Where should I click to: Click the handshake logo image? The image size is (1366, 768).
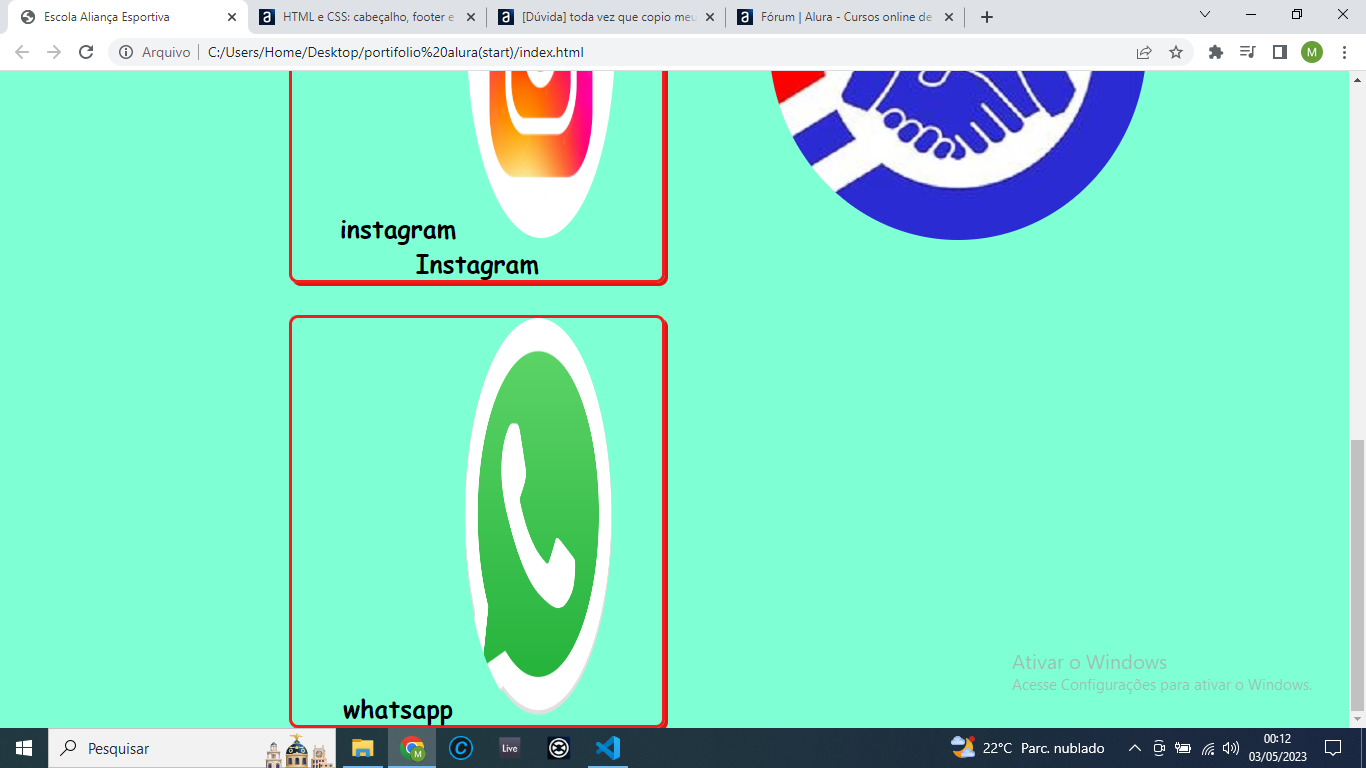(958, 155)
